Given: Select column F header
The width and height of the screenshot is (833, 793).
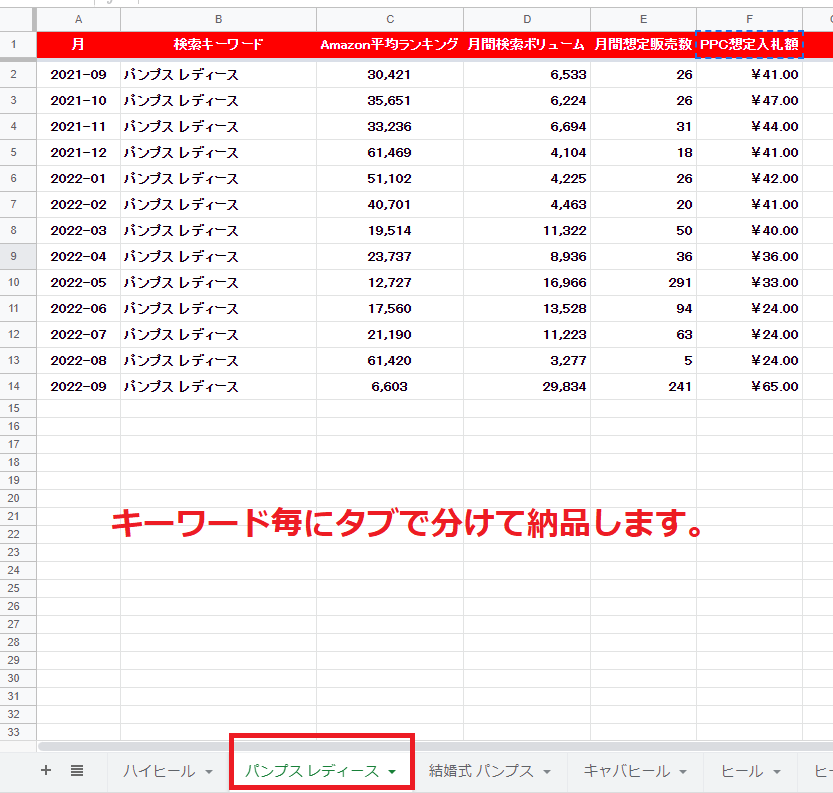Looking at the screenshot, I should click(750, 20).
